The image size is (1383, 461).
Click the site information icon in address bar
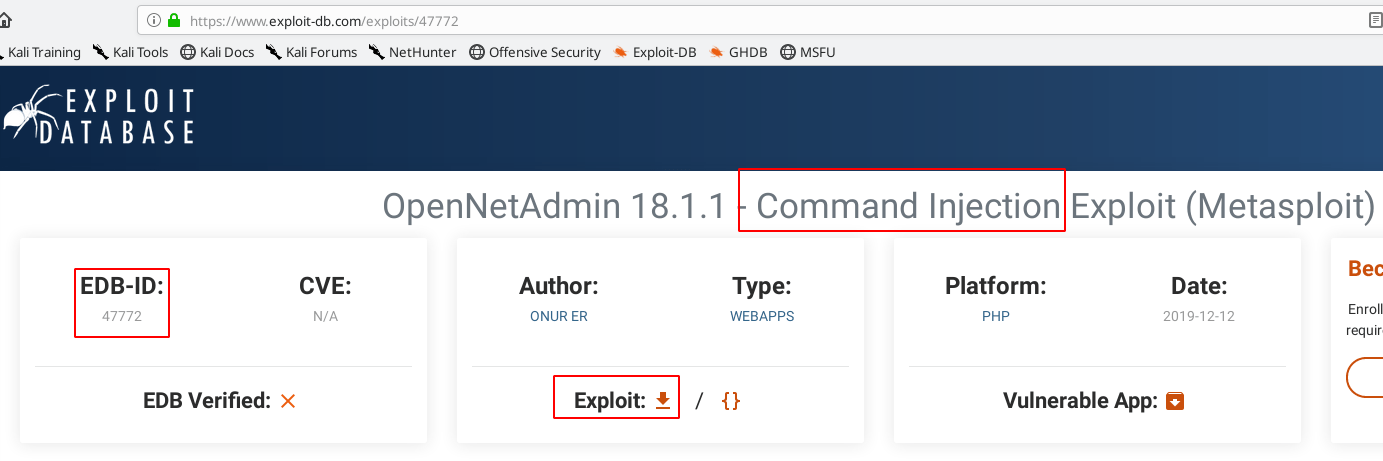click(x=154, y=20)
